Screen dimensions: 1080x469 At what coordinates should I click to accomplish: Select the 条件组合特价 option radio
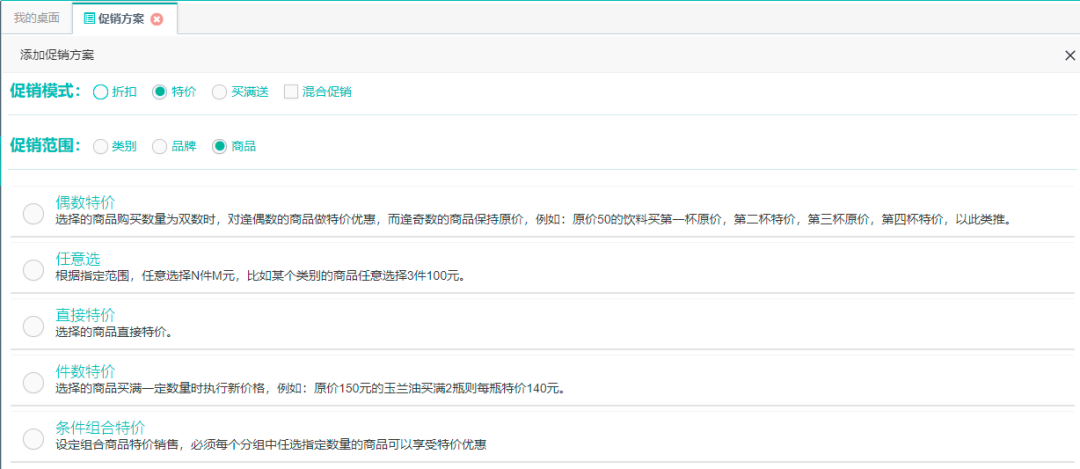coord(33,438)
